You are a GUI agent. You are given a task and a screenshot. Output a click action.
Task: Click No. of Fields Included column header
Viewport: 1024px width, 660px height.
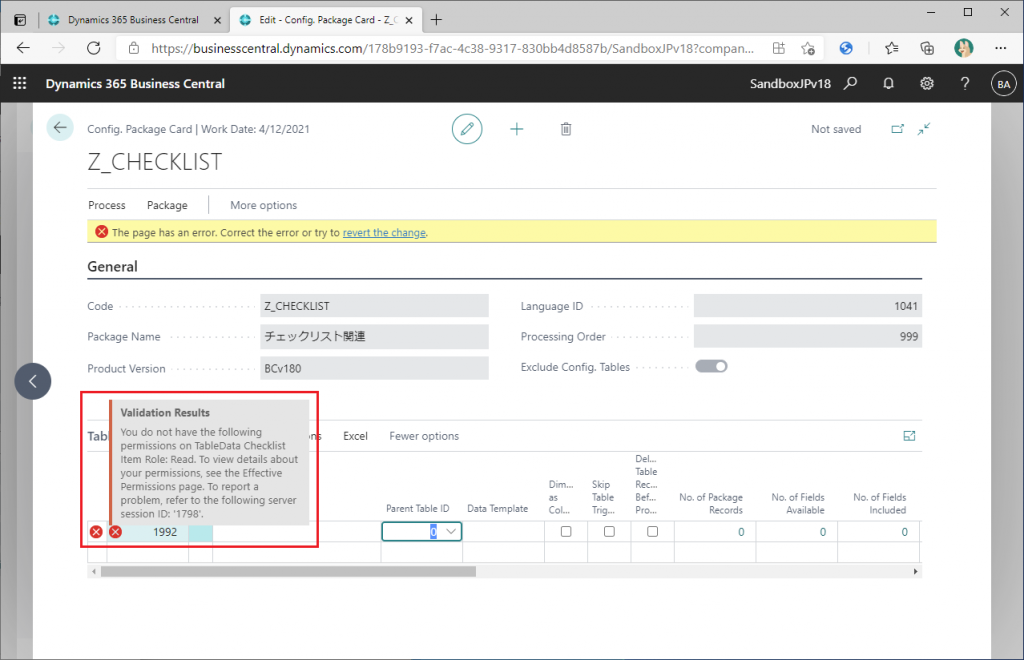coord(879,503)
